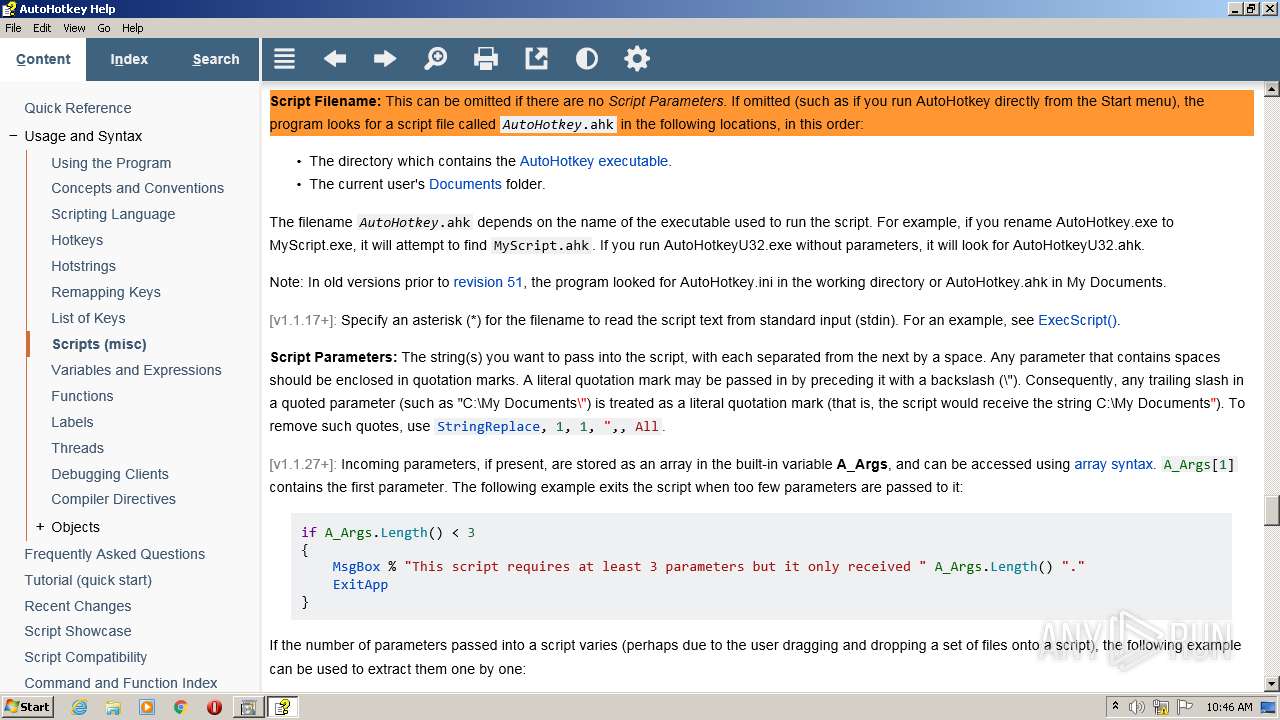Image resolution: width=1280 pixels, height=720 pixels.
Task: Open Using the Program topic
Action: [111, 163]
